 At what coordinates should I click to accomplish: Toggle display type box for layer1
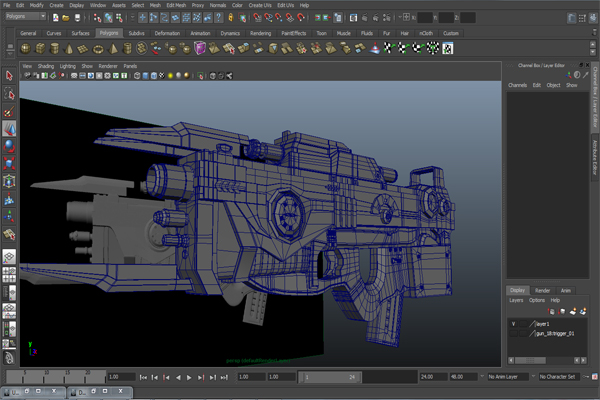coord(523,324)
